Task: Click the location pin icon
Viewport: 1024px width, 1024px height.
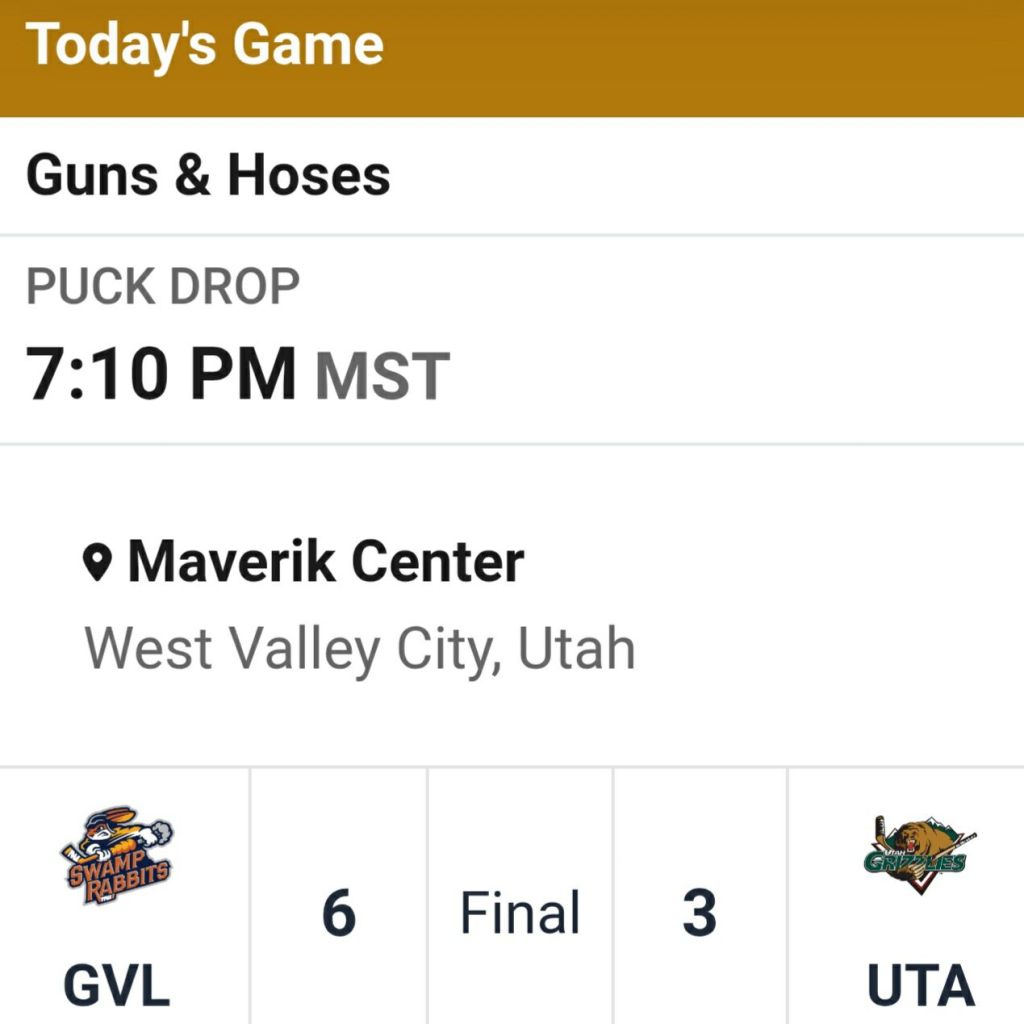Action: coord(97,564)
